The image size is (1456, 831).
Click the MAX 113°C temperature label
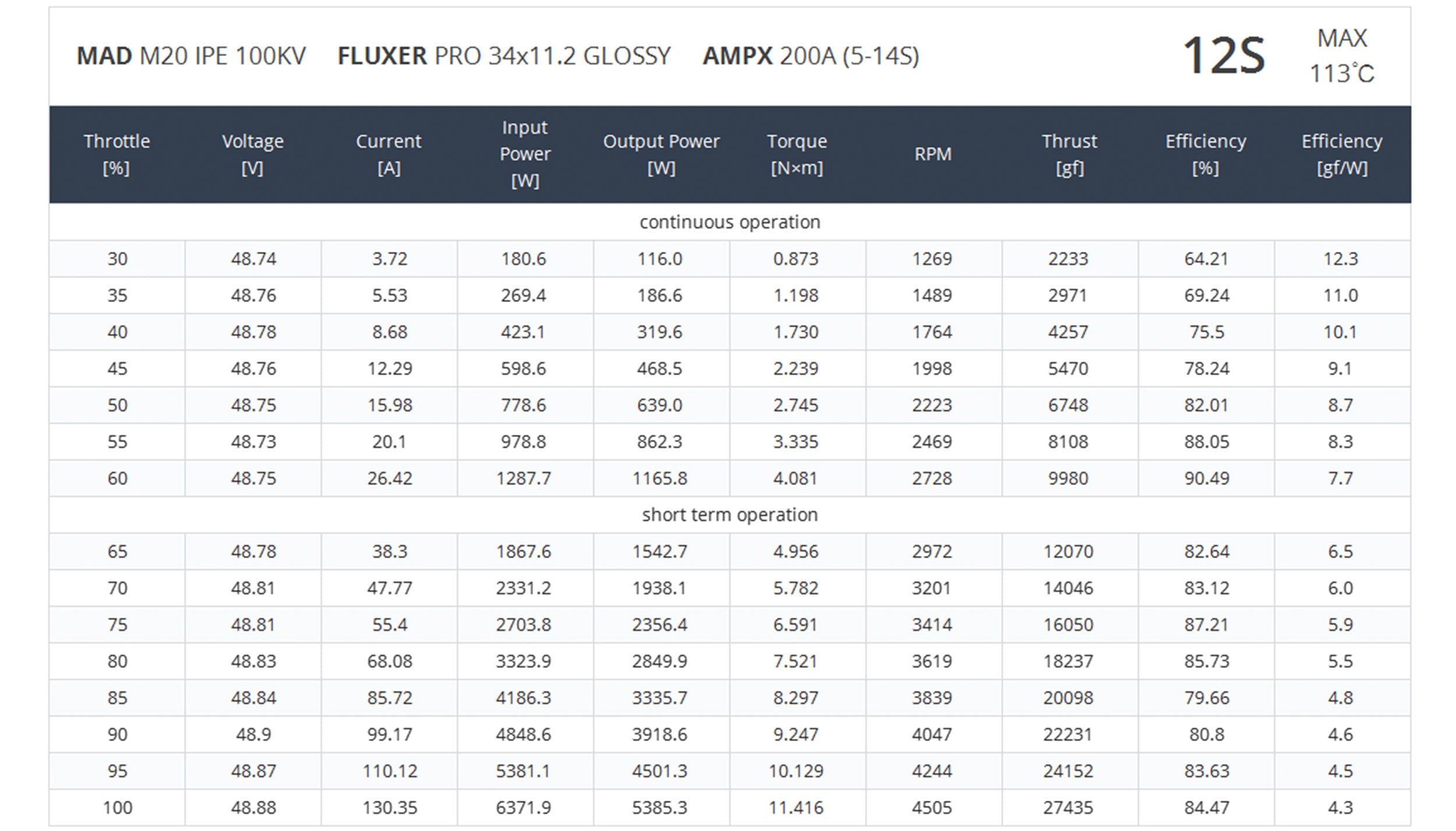click(1342, 56)
